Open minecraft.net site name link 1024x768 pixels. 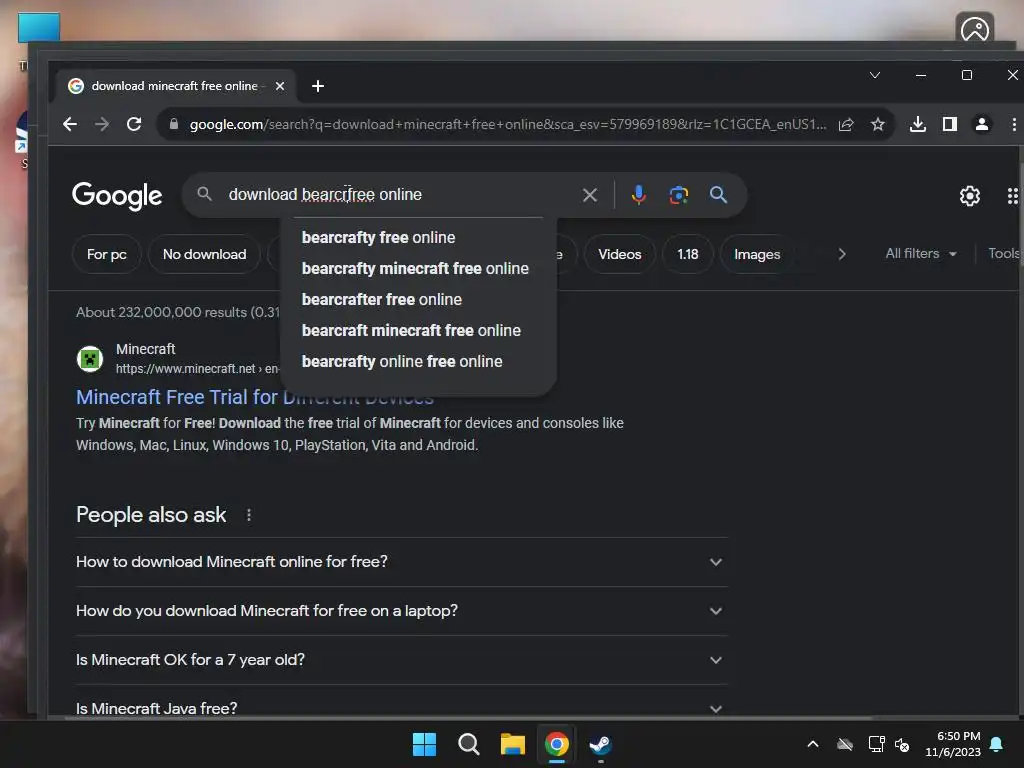click(146, 349)
